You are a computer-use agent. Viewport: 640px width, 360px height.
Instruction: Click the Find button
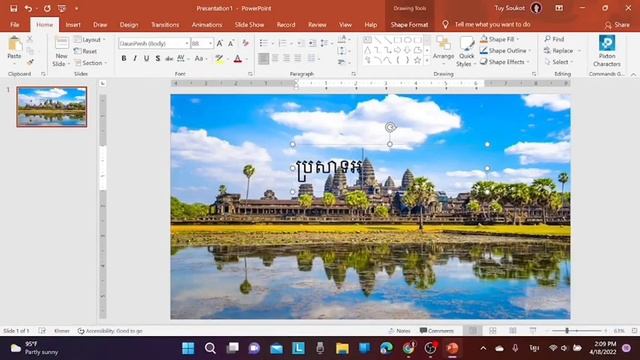click(x=554, y=39)
